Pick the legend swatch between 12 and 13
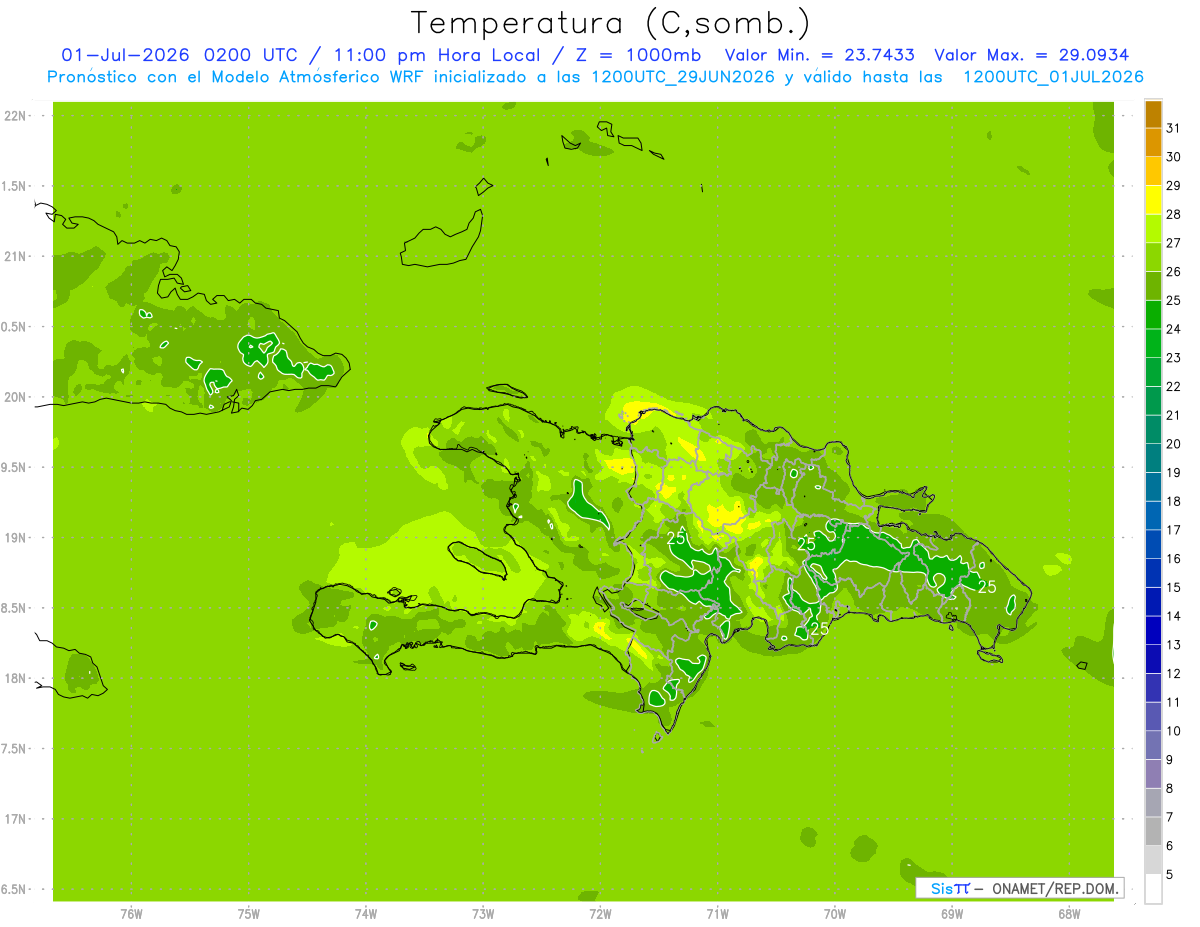 pos(1153,659)
